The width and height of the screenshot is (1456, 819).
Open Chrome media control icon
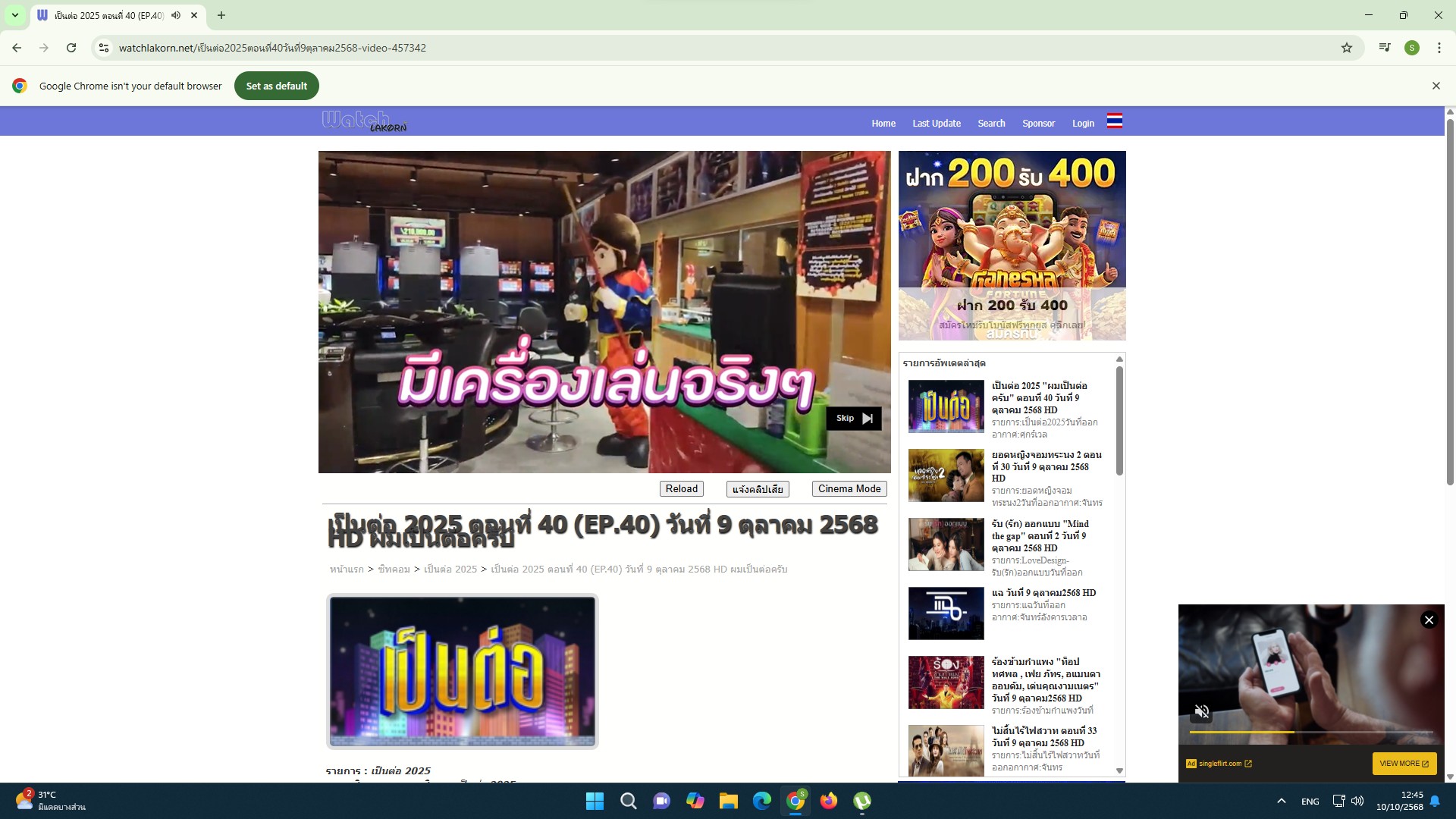click(x=1384, y=48)
